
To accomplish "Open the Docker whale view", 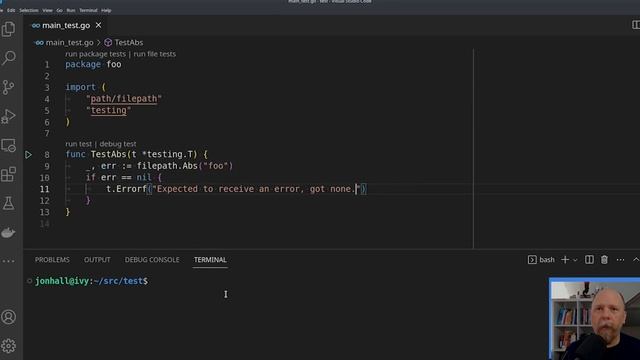I will pyautogui.click(x=8, y=233).
